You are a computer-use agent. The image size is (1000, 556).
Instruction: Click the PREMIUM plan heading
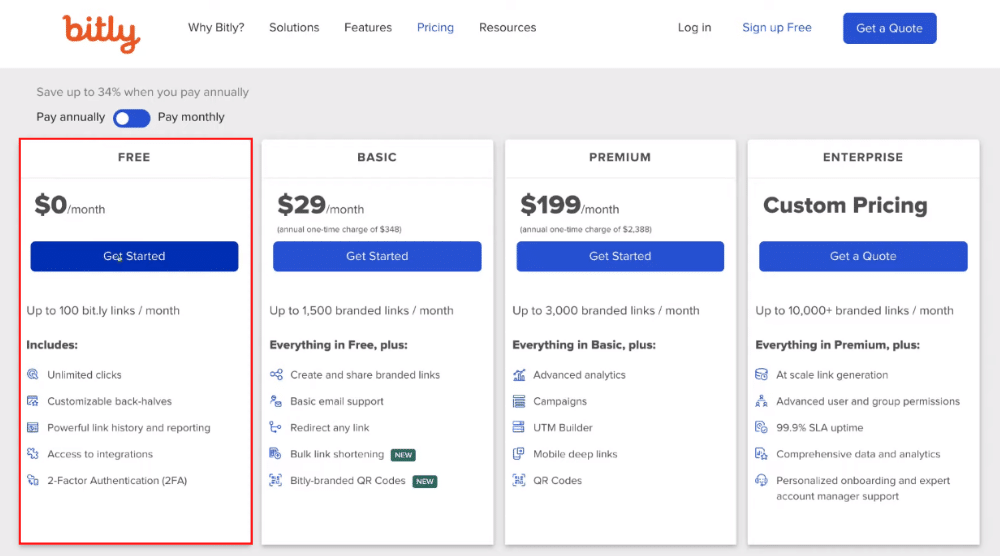pyautogui.click(x=620, y=157)
